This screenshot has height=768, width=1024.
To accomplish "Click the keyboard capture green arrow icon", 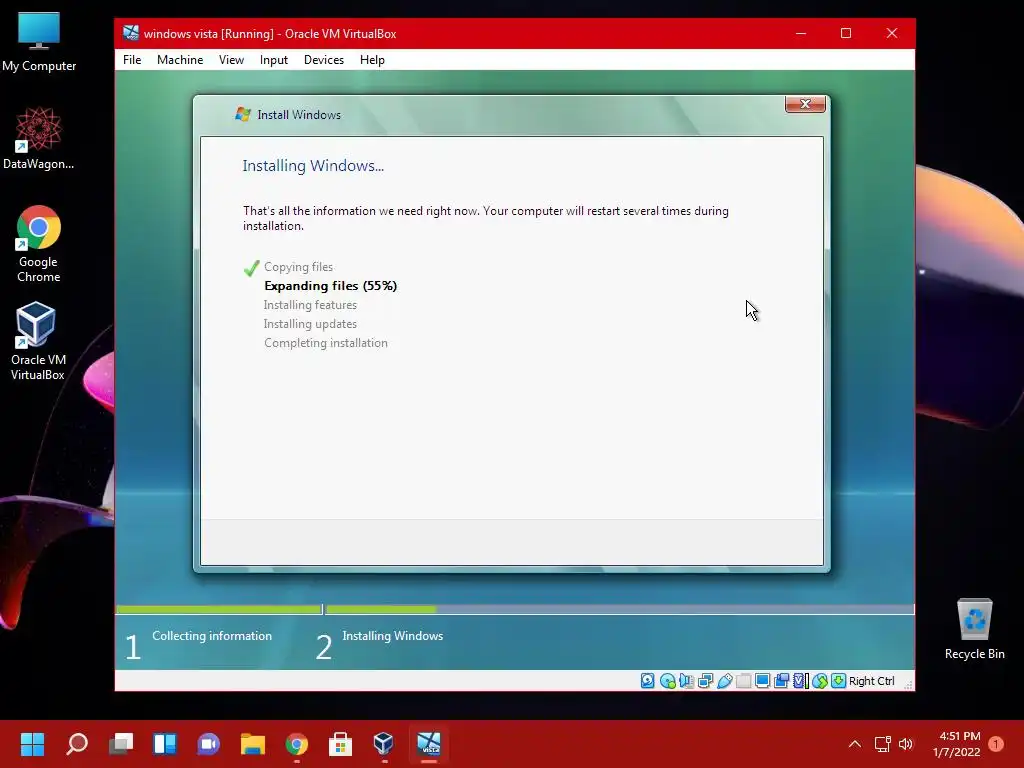I will 839,681.
